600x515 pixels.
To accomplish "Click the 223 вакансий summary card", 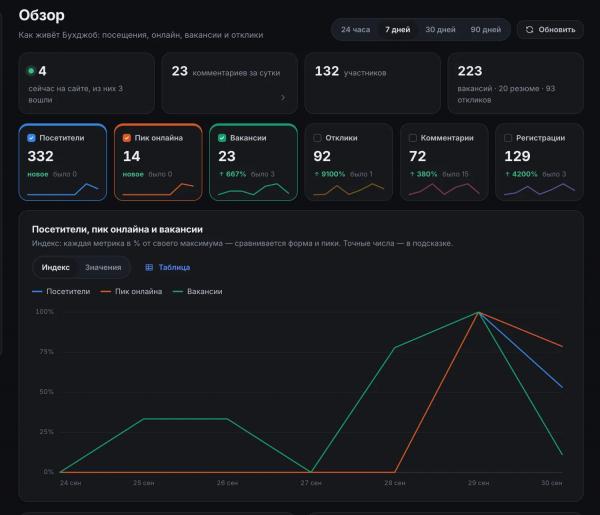I will click(515, 83).
